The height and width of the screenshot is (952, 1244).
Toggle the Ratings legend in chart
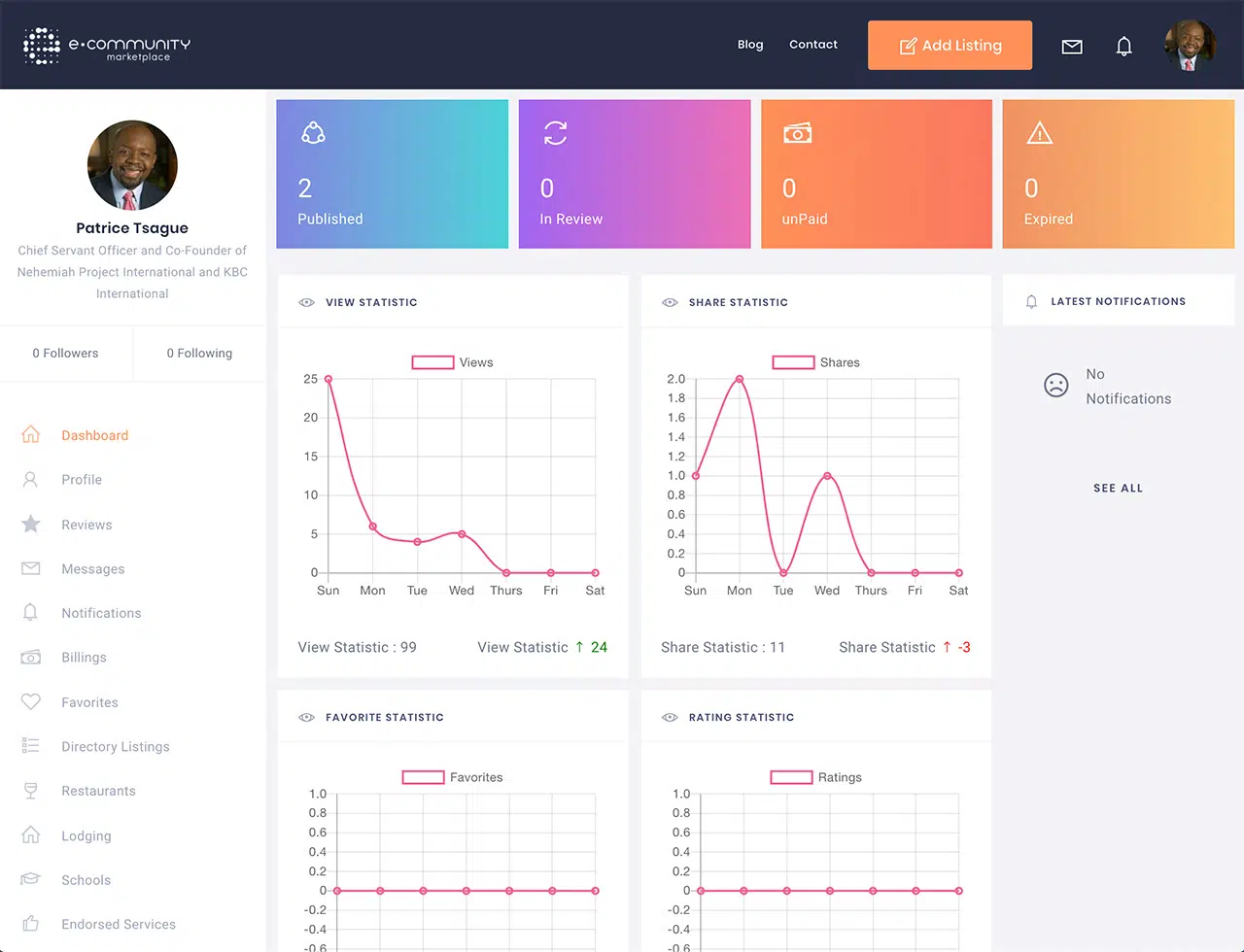(x=816, y=777)
